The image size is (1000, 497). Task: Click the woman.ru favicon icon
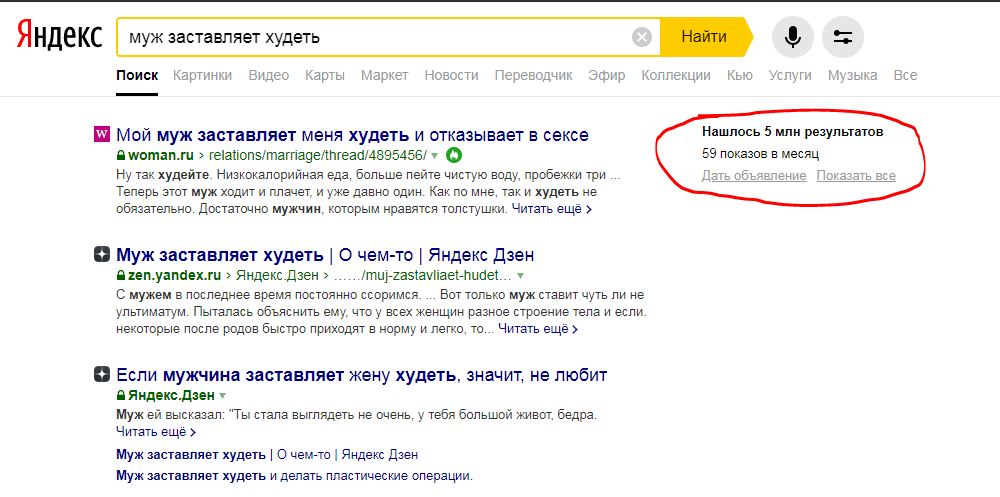click(101, 134)
